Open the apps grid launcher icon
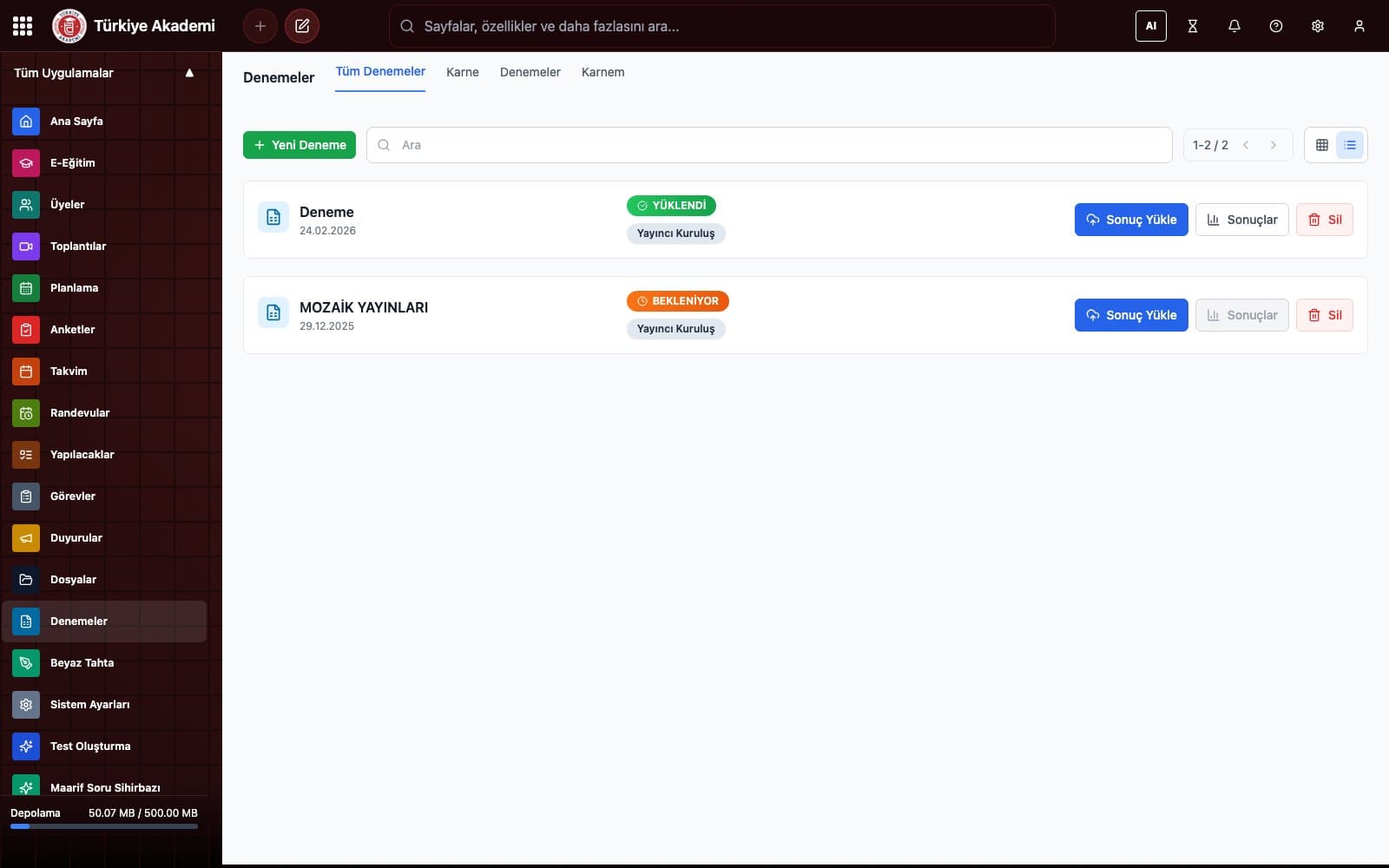1389x868 pixels. click(23, 26)
